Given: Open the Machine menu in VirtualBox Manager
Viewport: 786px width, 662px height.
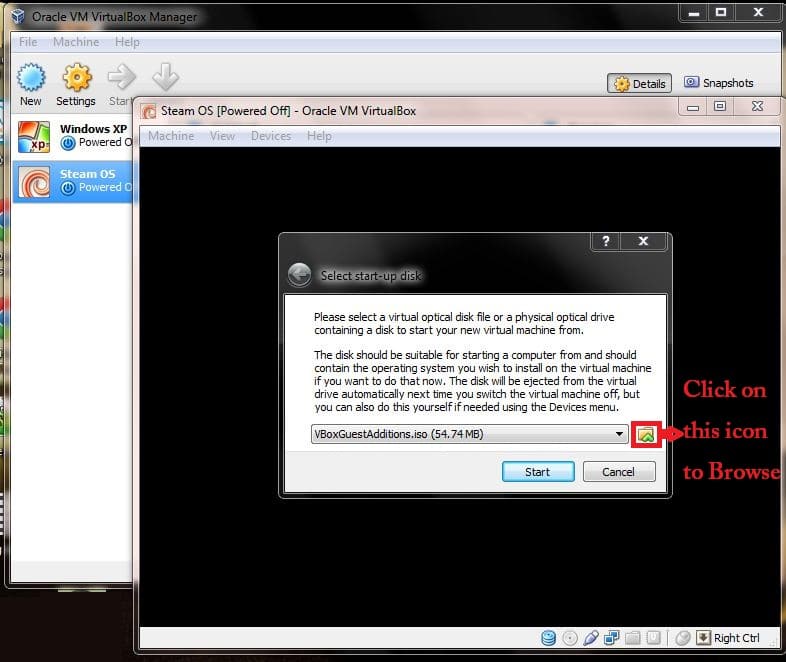Looking at the screenshot, I should 76,42.
